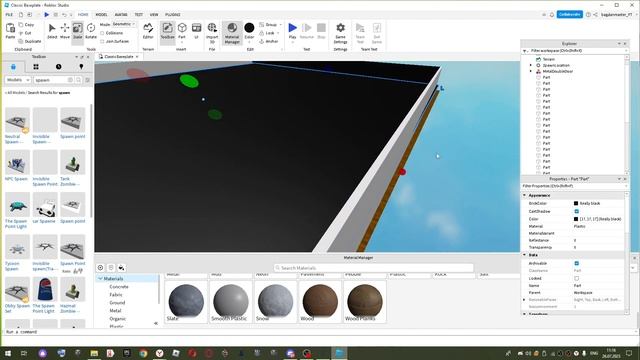The image size is (640, 360).
Task: Click the Cut command in Clipboard
Action: 25,33
